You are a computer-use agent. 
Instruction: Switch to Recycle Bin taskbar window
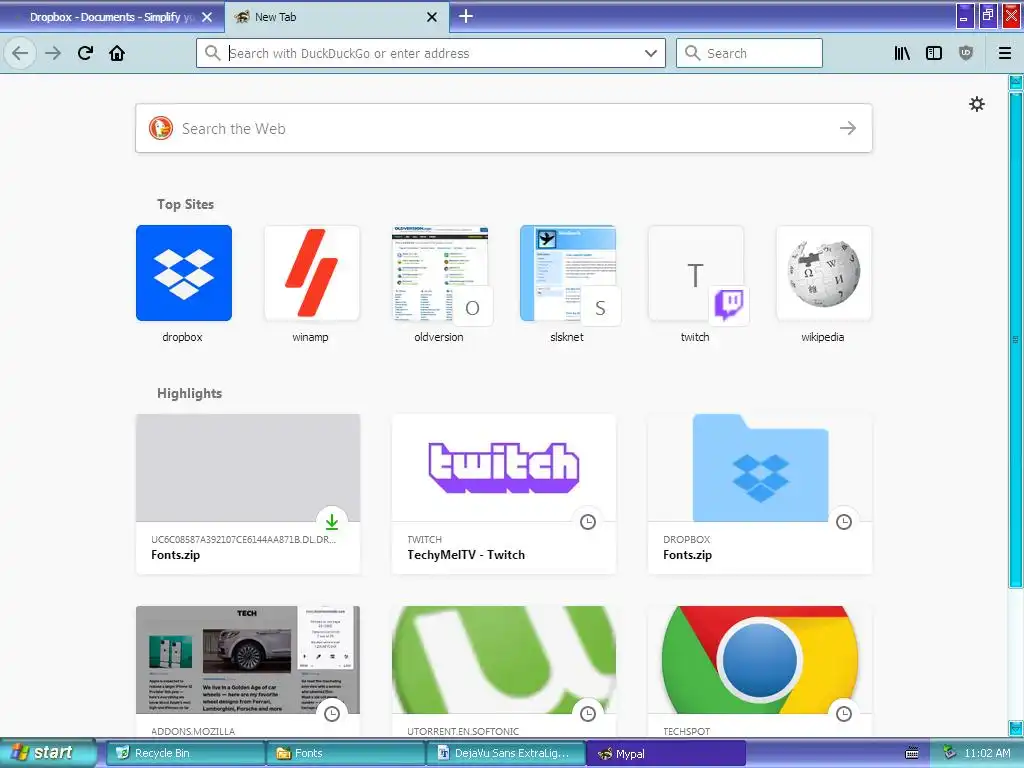(185, 753)
